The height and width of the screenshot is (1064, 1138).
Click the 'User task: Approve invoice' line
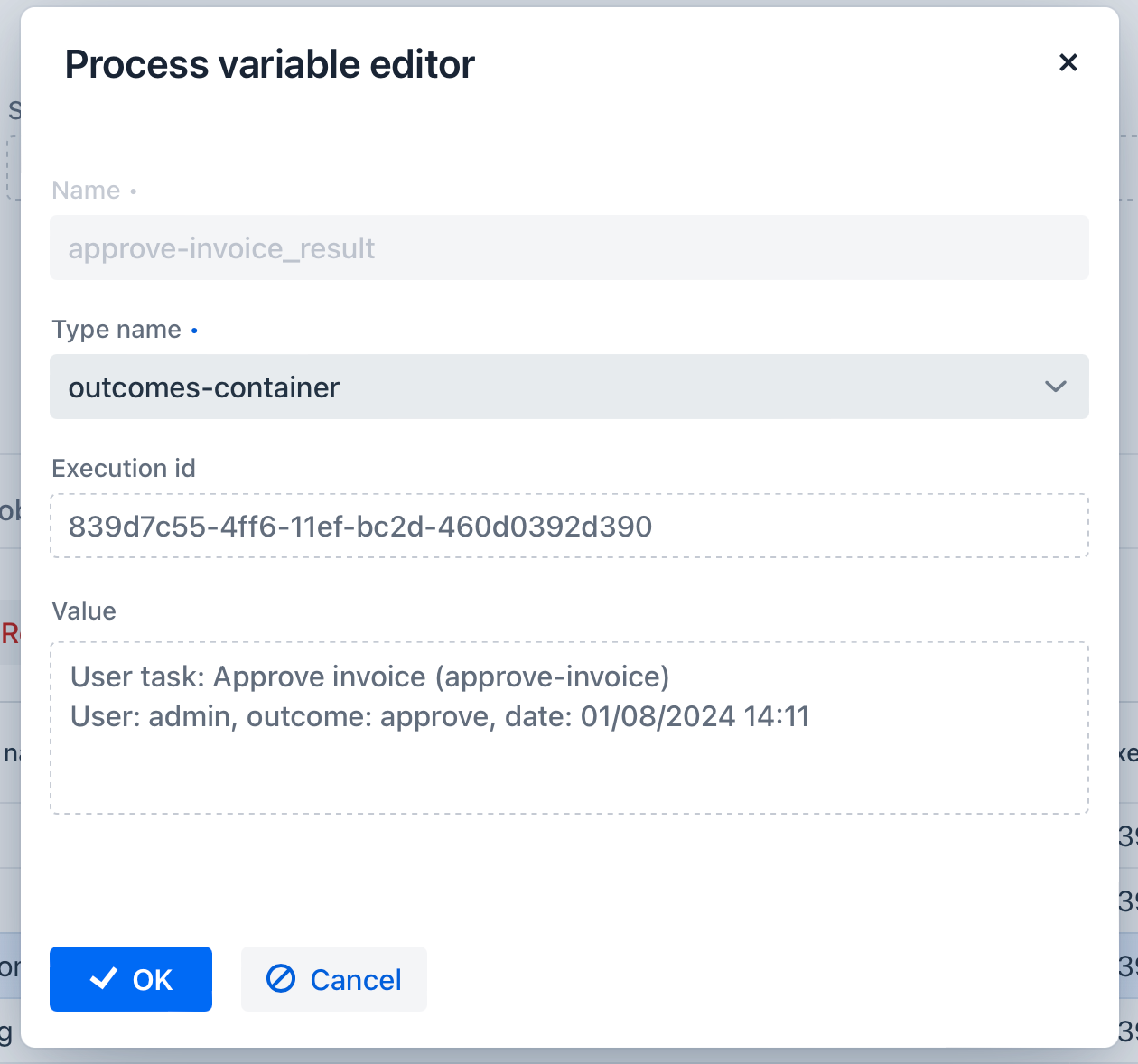click(x=369, y=677)
